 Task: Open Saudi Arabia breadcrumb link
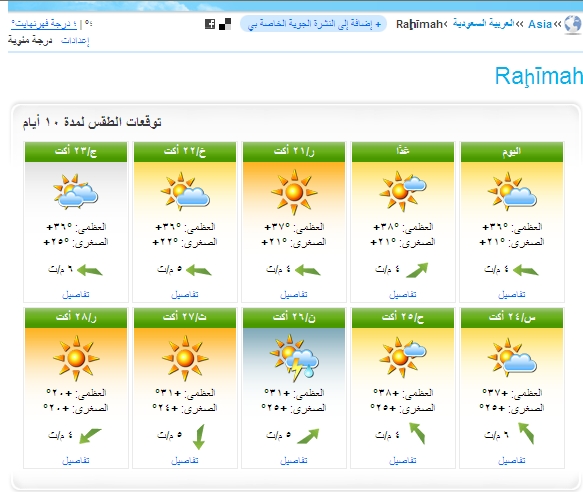tap(483, 23)
